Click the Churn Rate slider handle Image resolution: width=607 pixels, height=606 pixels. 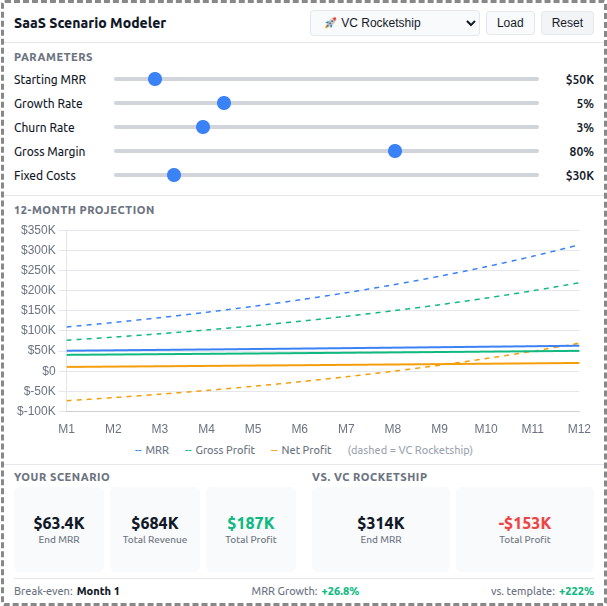(203, 127)
